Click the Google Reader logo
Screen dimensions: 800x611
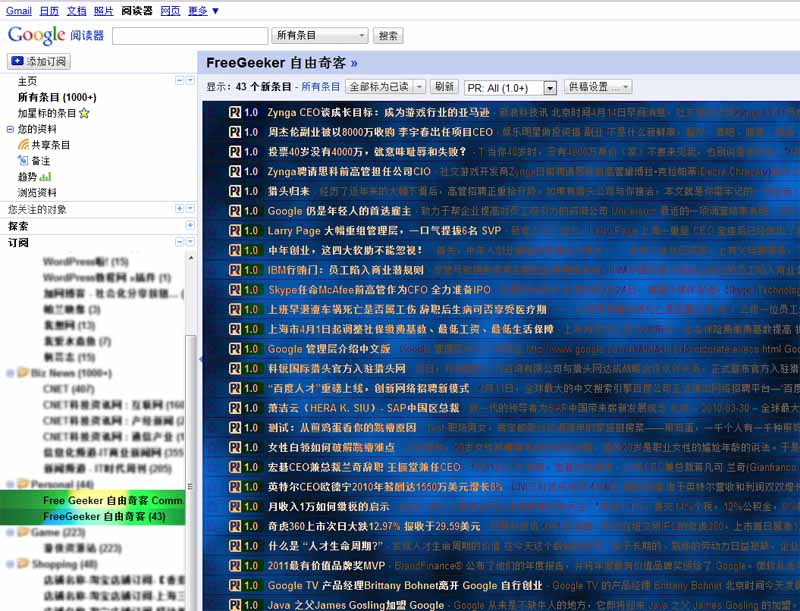[x=56, y=35]
